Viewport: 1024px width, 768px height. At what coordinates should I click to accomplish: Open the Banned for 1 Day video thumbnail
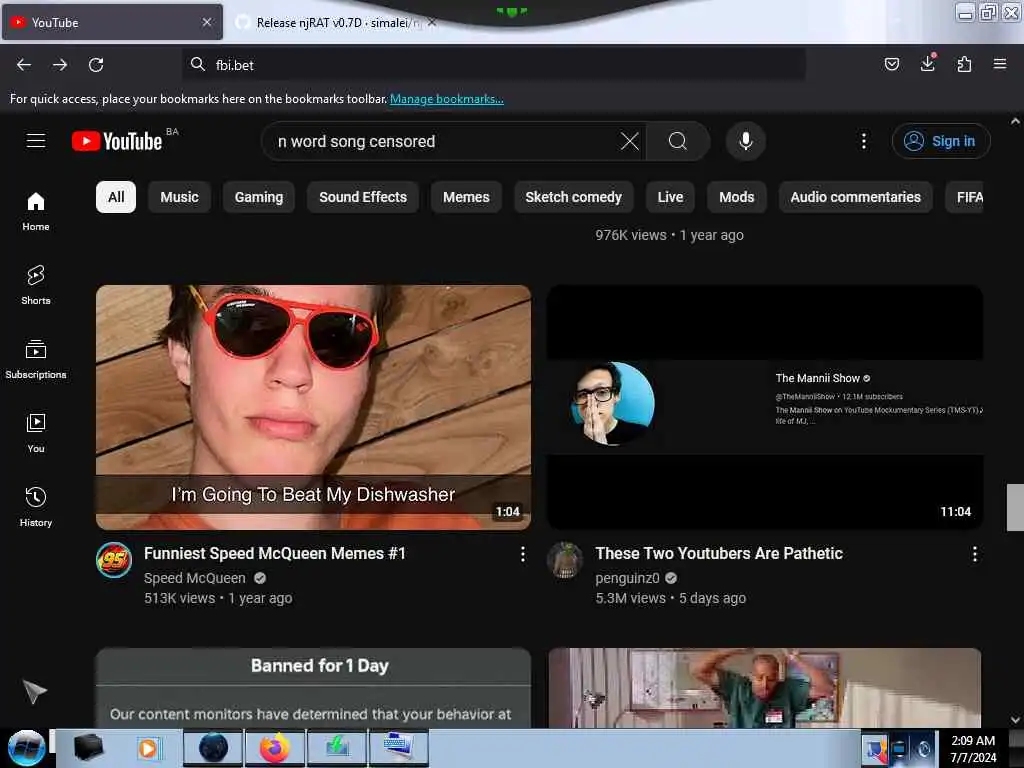[x=313, y=687]
